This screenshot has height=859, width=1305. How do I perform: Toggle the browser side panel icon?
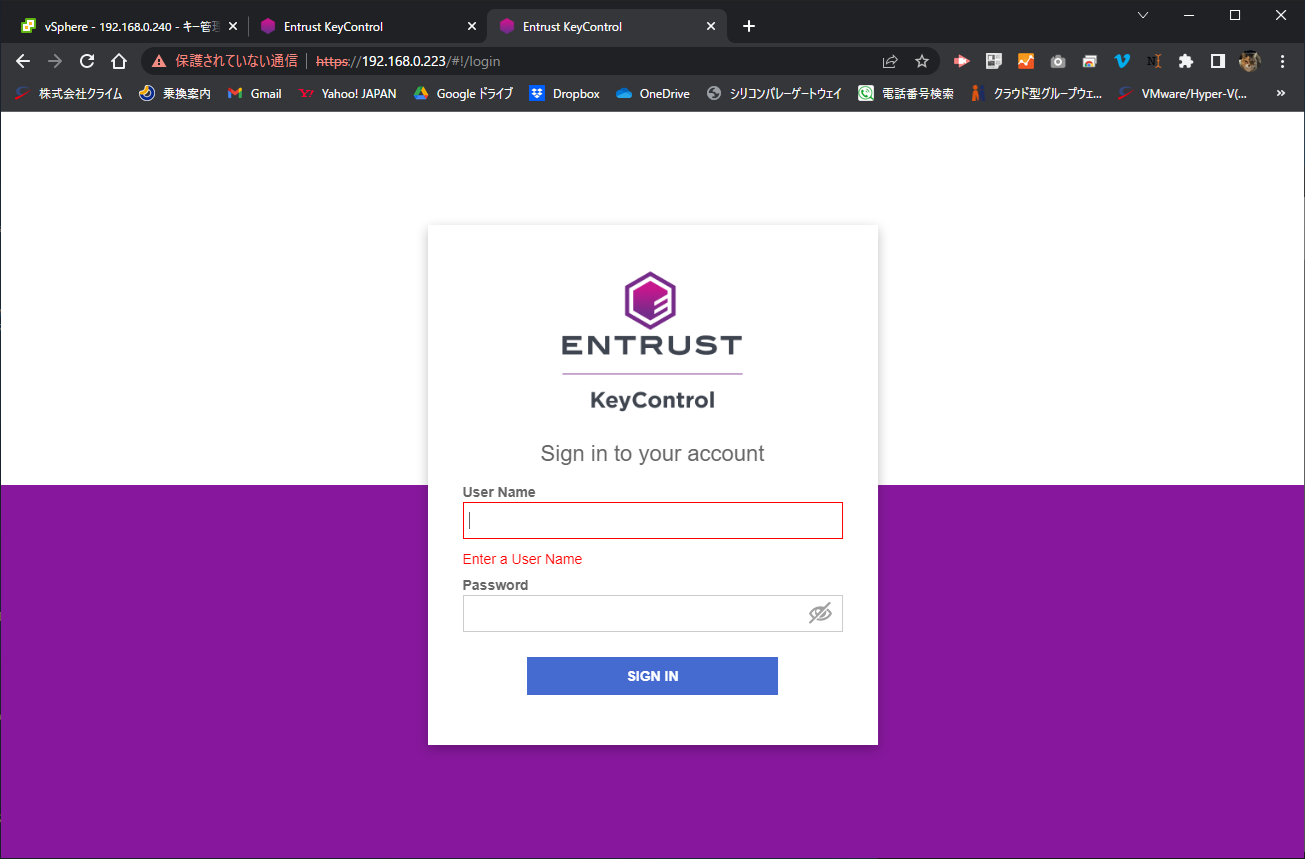[x=1217, y=61]
